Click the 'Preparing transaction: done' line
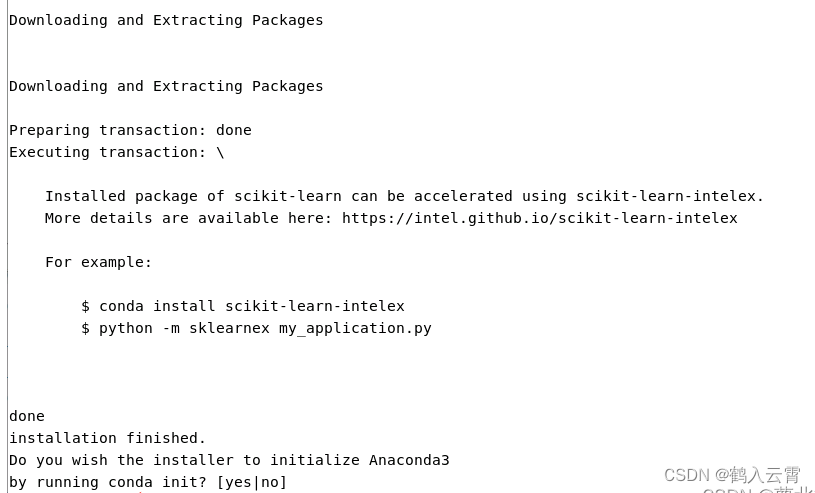Image resolution: width=815 pixels, height=493 pixels. (130, 130)
